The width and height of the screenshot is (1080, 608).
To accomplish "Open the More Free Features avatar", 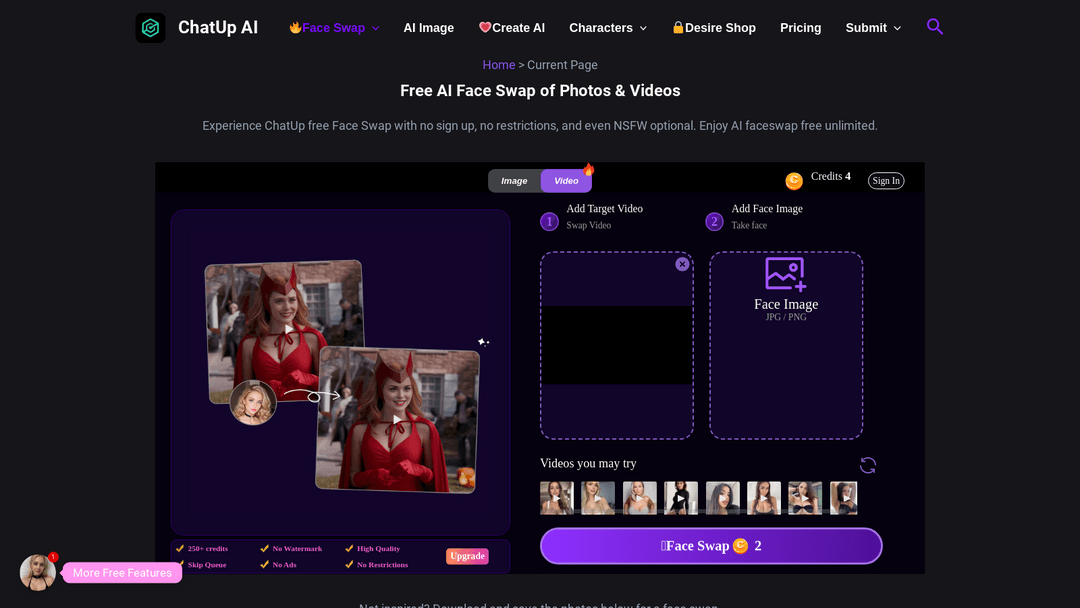I will [38, 572].
